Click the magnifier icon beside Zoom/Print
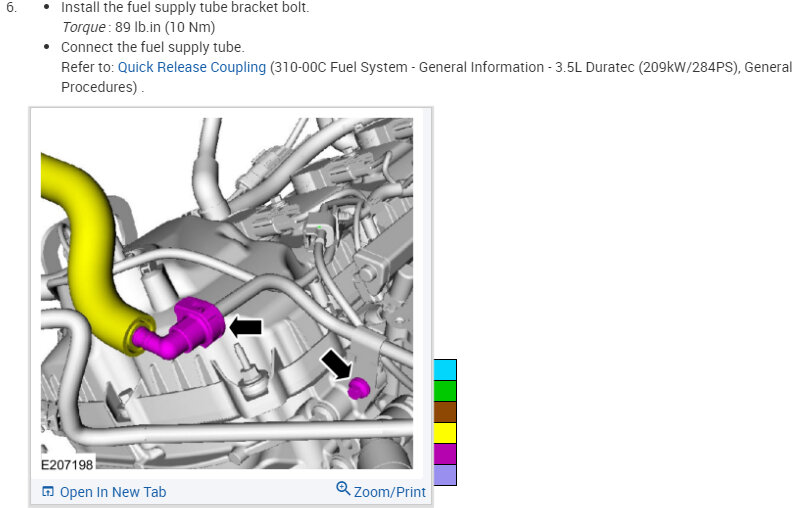 [343, 489]
